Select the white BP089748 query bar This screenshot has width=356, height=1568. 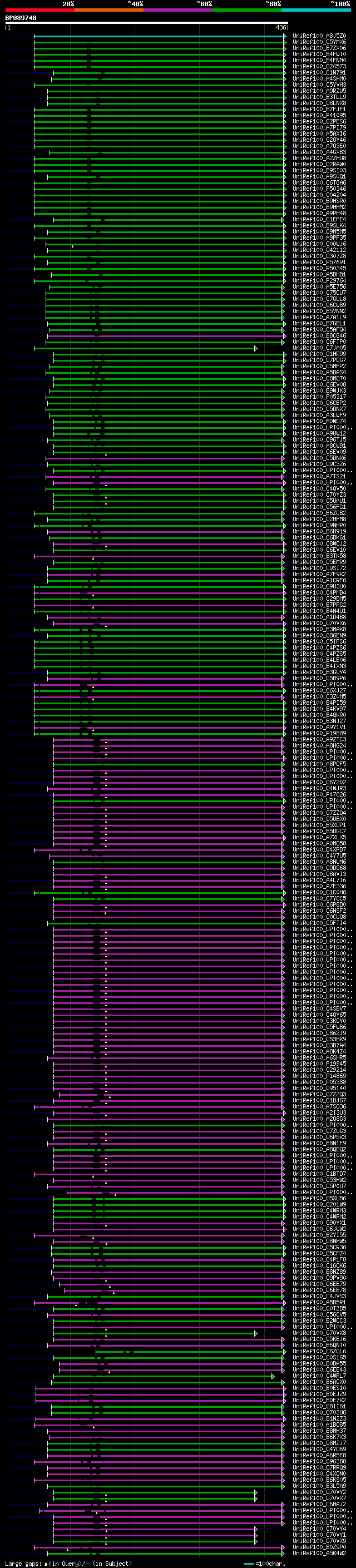pyautogui.click(x=147, y=23)
